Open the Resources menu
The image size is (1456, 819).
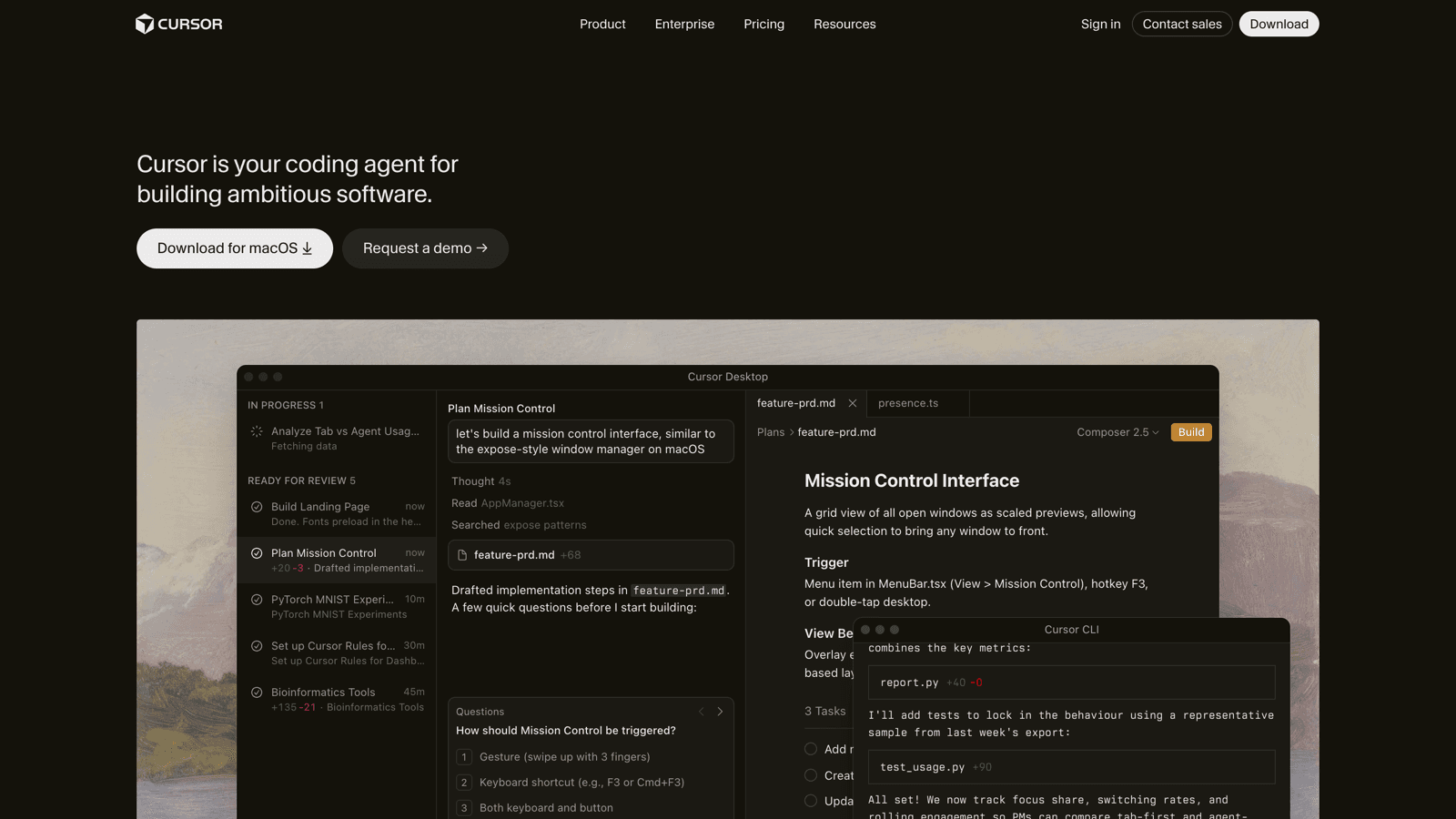point(844,24)
